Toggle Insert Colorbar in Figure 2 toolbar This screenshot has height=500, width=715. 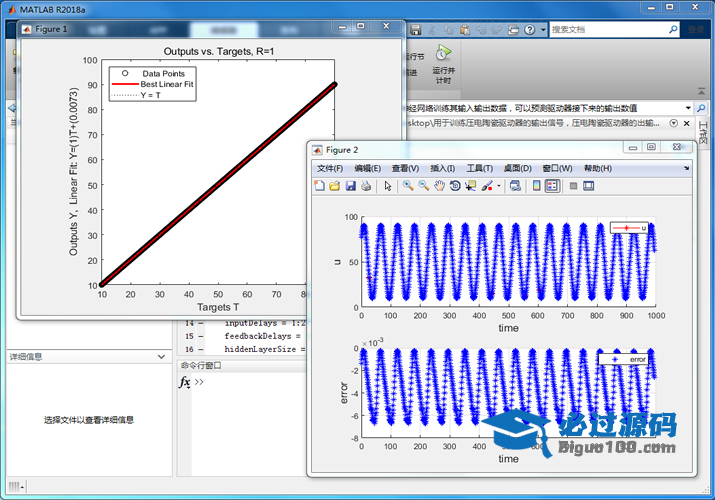click(x=537, y=186)
